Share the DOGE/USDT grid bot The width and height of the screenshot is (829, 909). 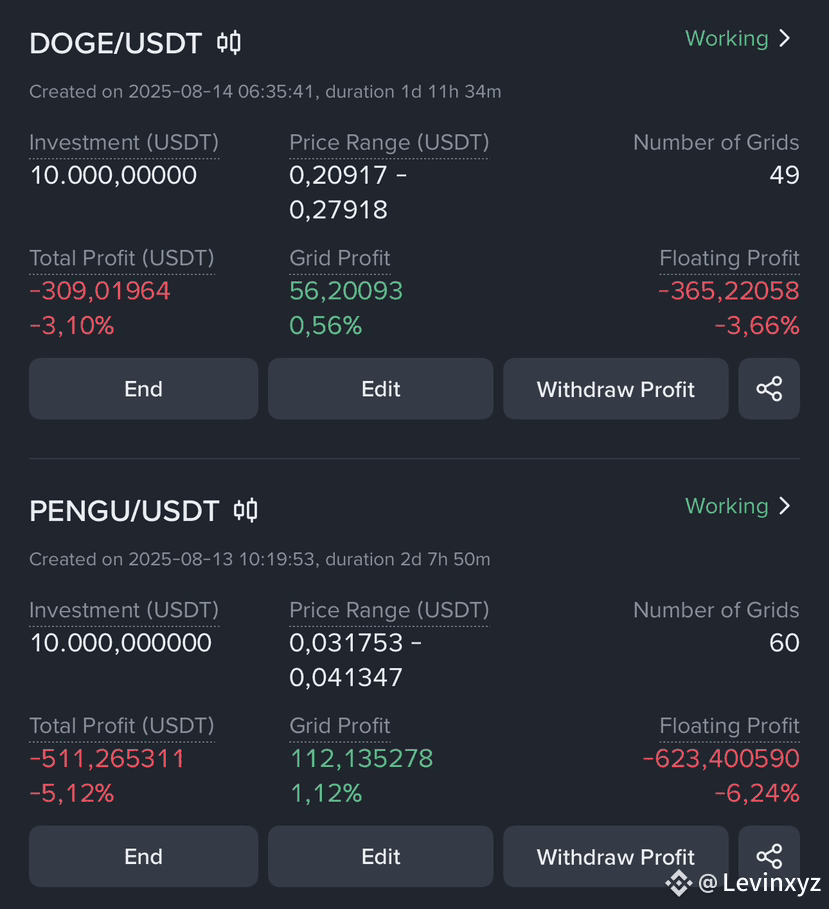coord(769,388)
